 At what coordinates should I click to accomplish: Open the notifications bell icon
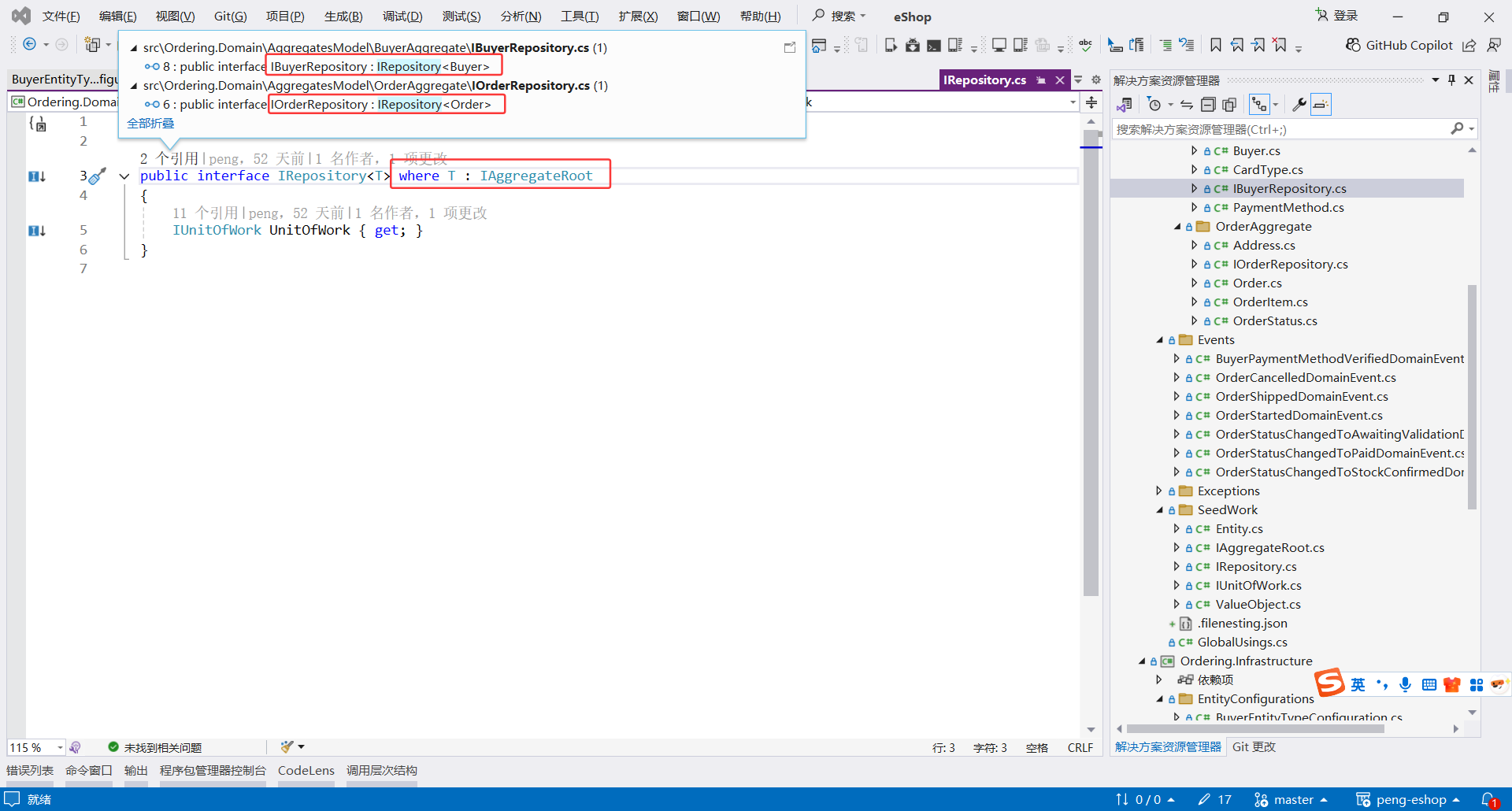pos(1488,800)
